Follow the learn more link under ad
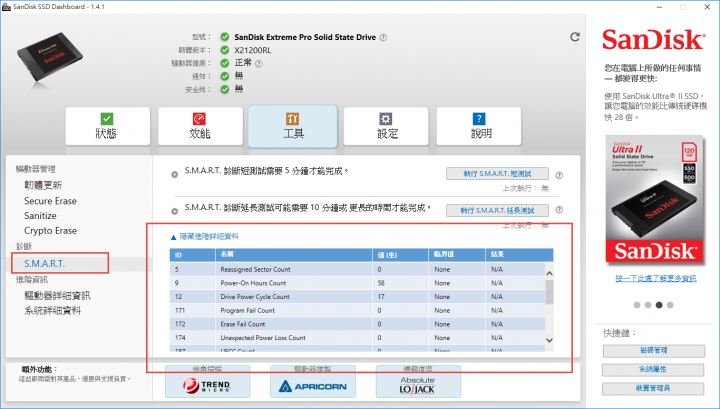The width and height of the screenshot is (720, 409). tap(656, 279)
